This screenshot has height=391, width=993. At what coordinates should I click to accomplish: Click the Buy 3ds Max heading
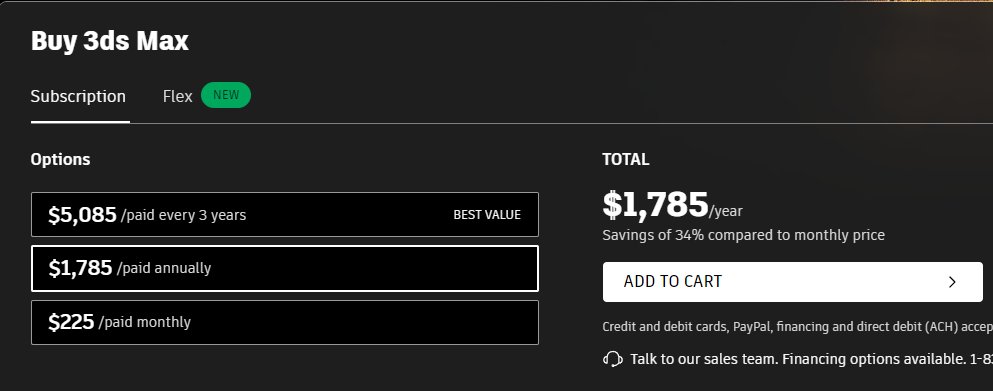coord(110,41)
